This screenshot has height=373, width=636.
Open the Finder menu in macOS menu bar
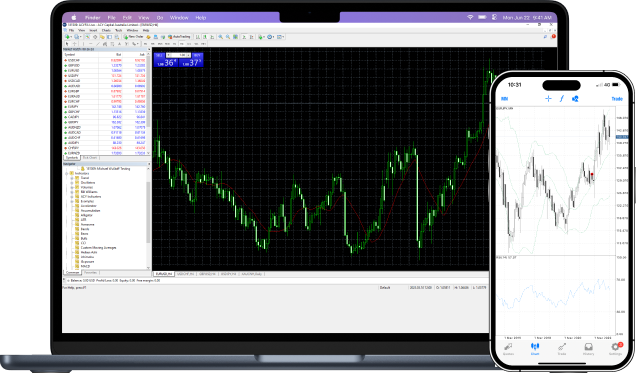point(92,17)
